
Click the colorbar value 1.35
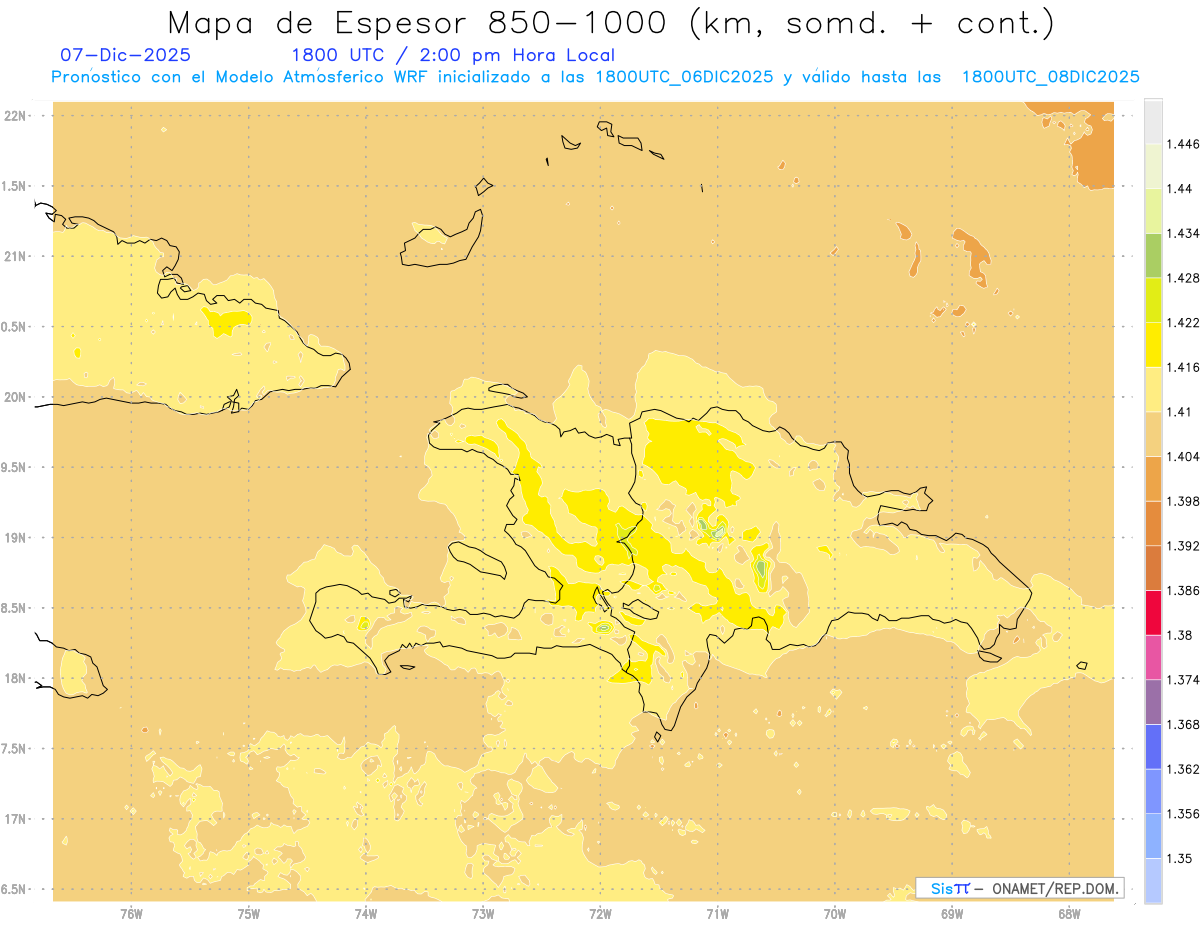click(x=1179, y=858)
